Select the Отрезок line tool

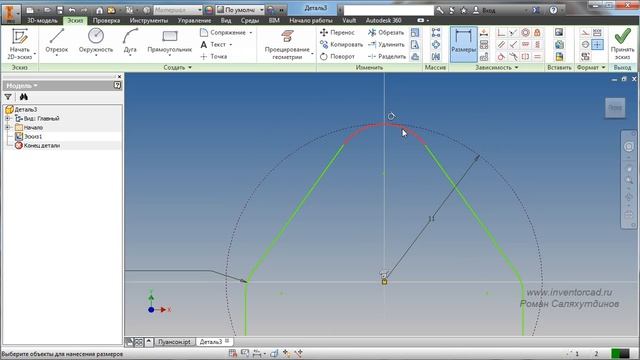pos(56,41)
